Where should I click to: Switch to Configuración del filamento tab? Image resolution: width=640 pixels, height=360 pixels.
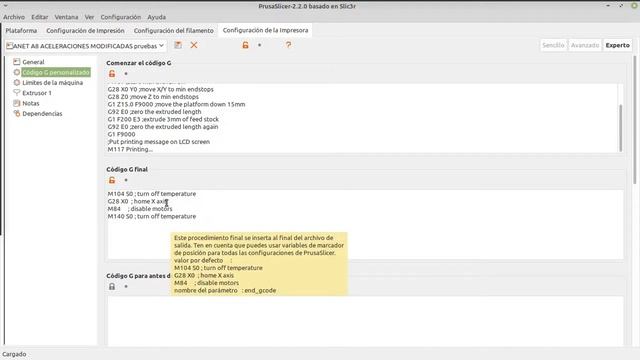173,31
